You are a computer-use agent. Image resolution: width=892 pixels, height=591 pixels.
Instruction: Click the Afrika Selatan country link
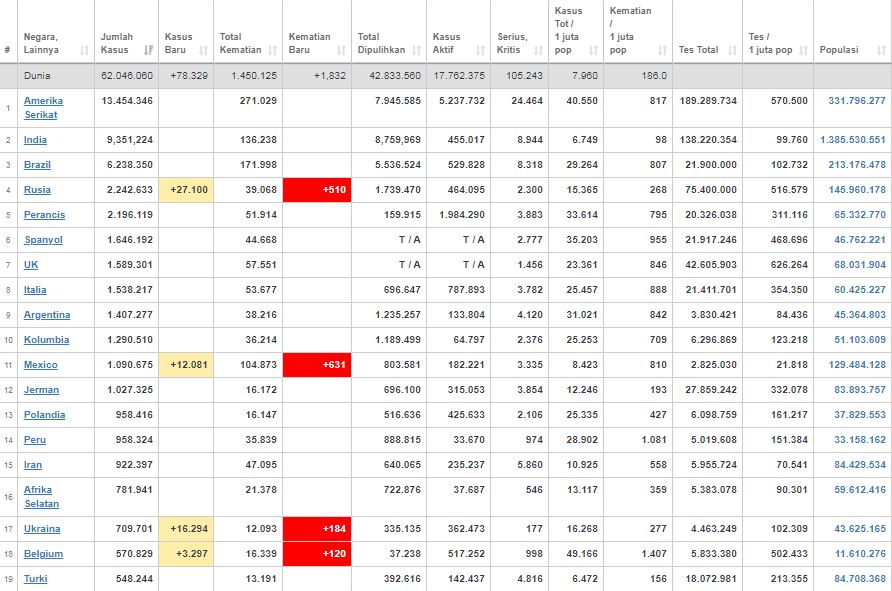point(42,497)
